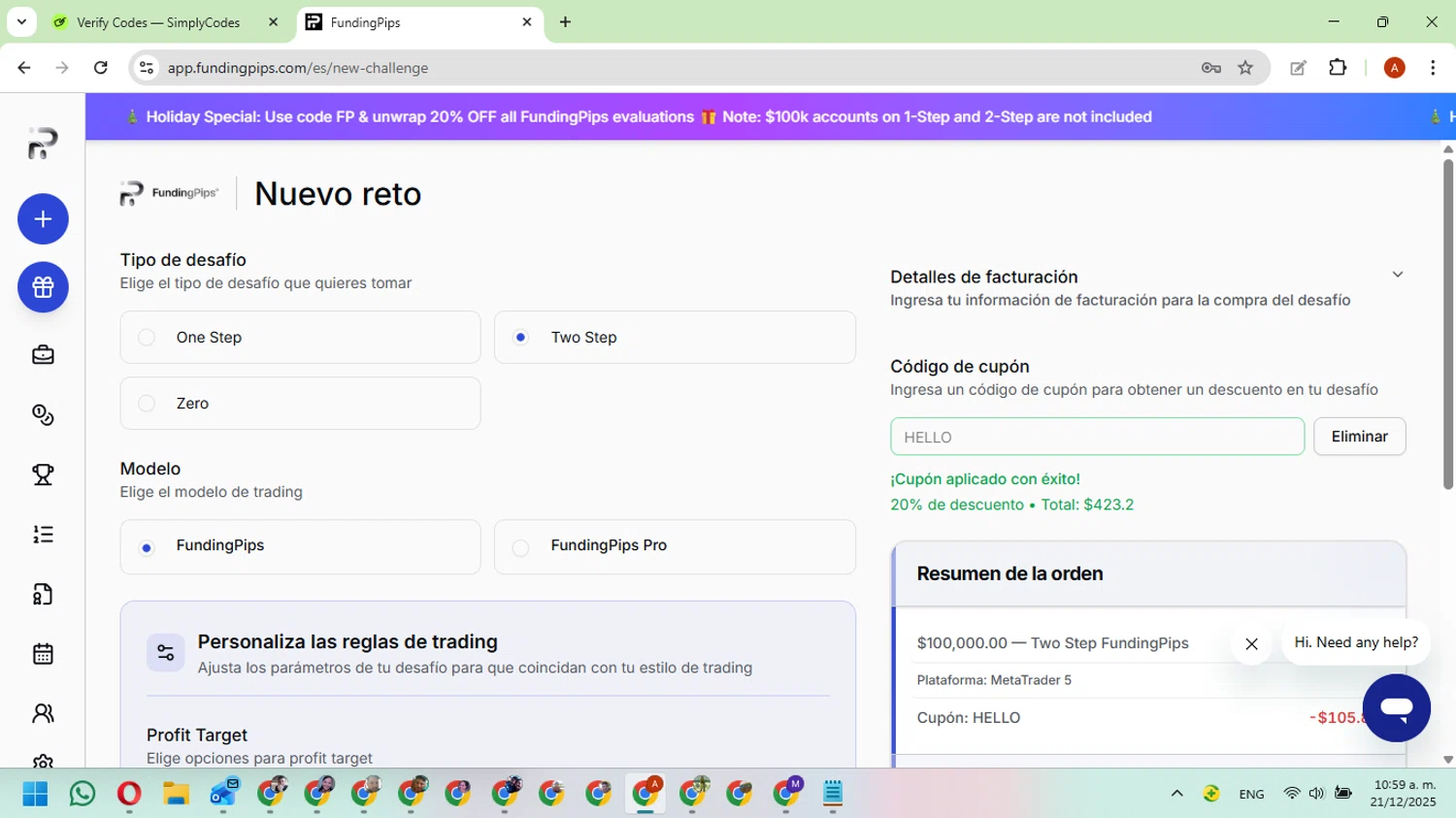
Task: Click the '¡Cupón aplicado con éxito!' message
Action: click(x=985, y=479)
